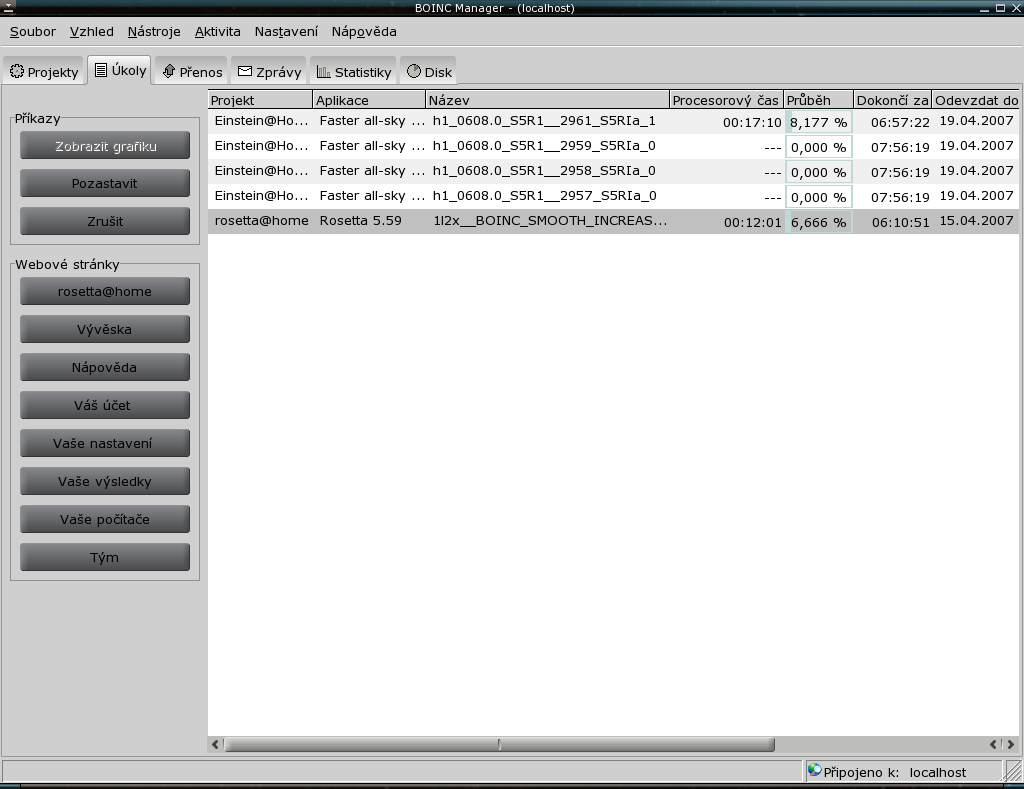Click the Vaše počítače button

pyautogui.click(x=105, y=519)
